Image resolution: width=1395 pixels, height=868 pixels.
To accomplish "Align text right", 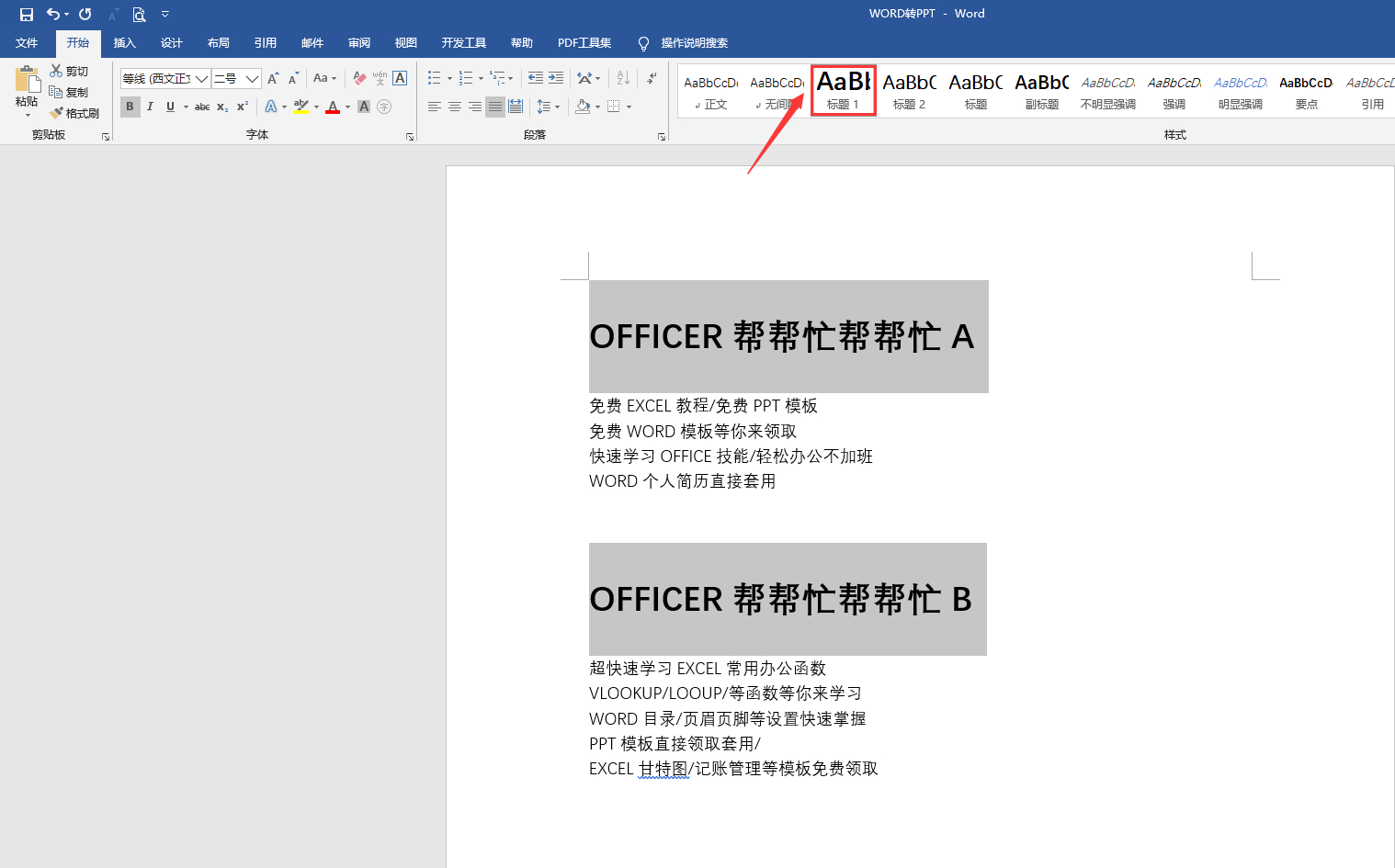I will [475, 107].
